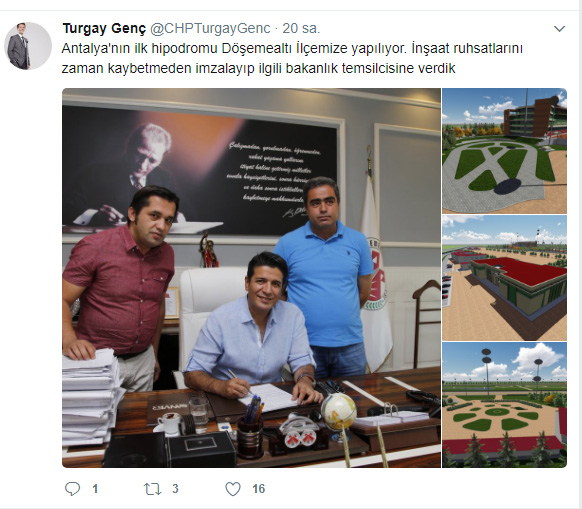582x509 pixels.
Task: Open Turgay Genç's profile avatar
Action: [28, 46]
